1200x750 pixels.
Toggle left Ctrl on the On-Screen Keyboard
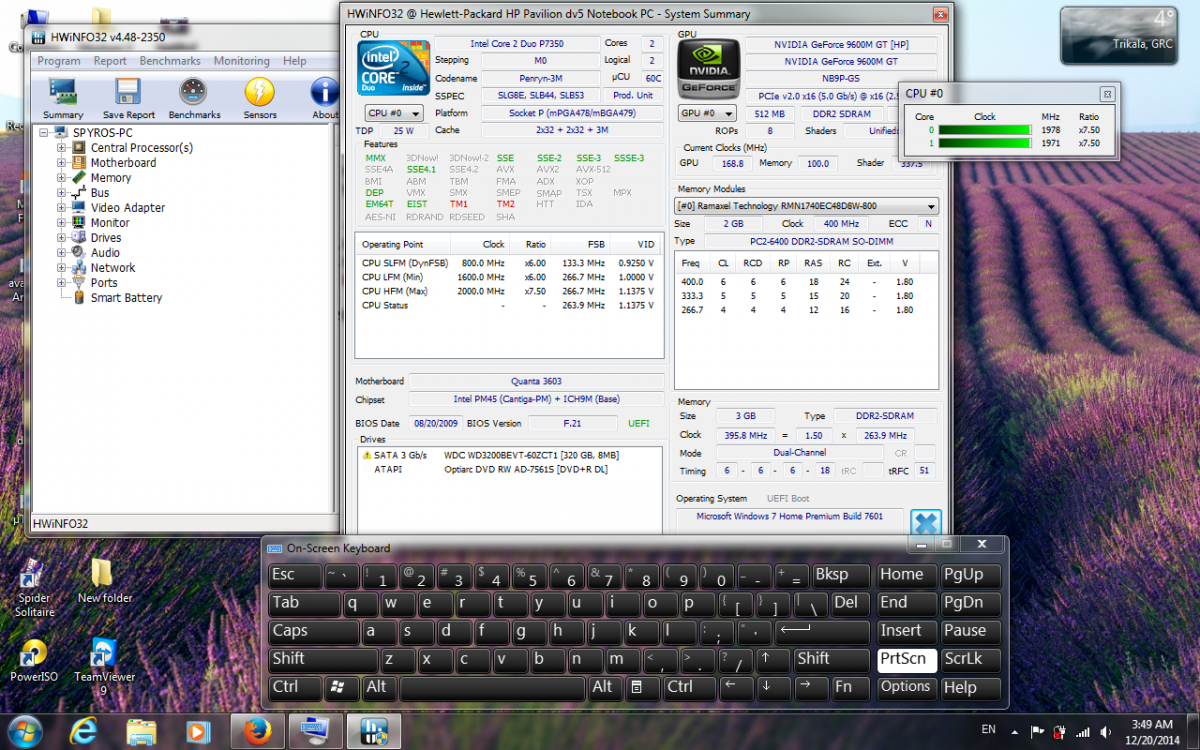[x=296, y=688]
